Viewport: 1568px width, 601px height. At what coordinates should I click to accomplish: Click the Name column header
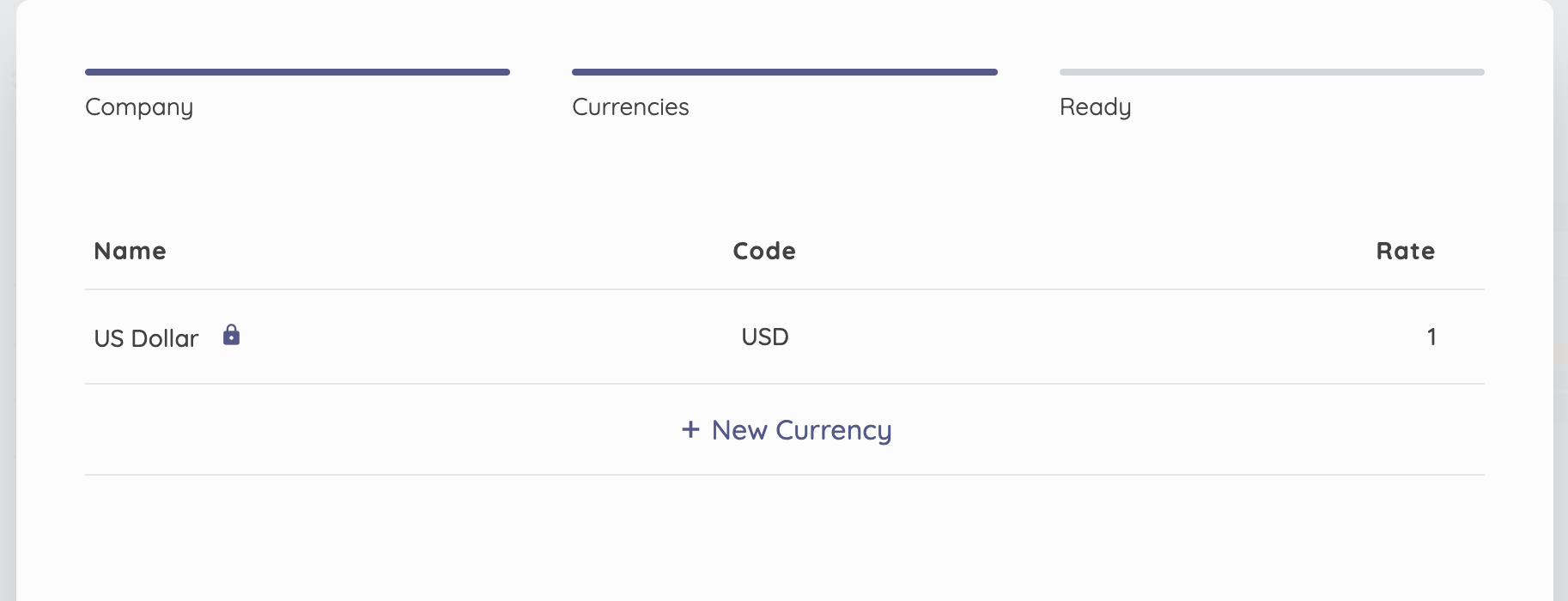coord(130,251)
